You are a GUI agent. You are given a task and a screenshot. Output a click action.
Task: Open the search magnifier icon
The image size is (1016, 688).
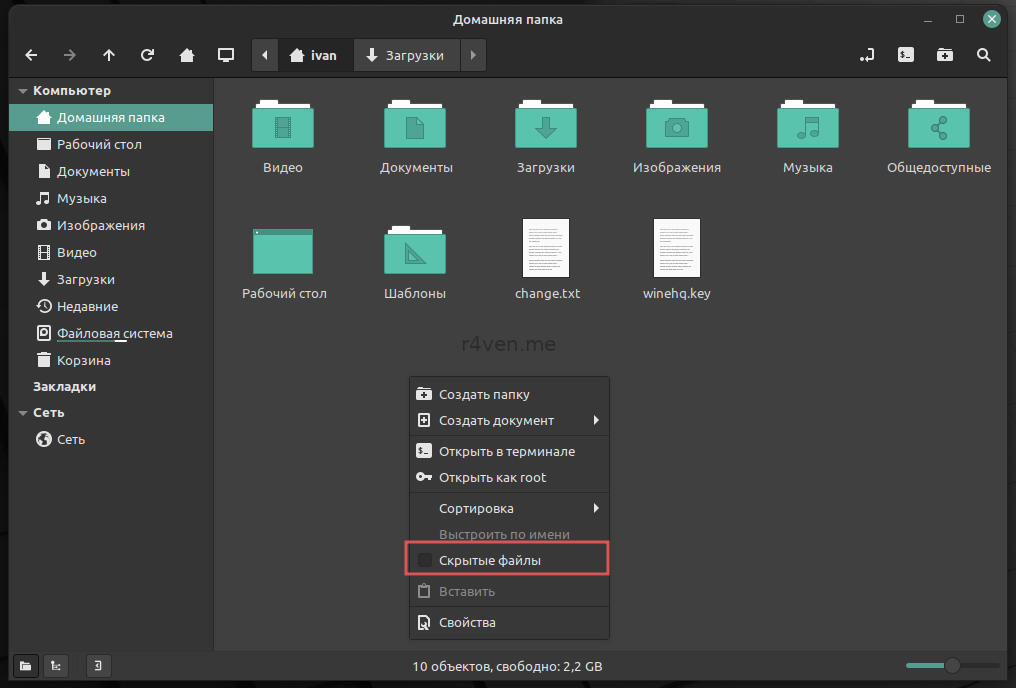984,55
